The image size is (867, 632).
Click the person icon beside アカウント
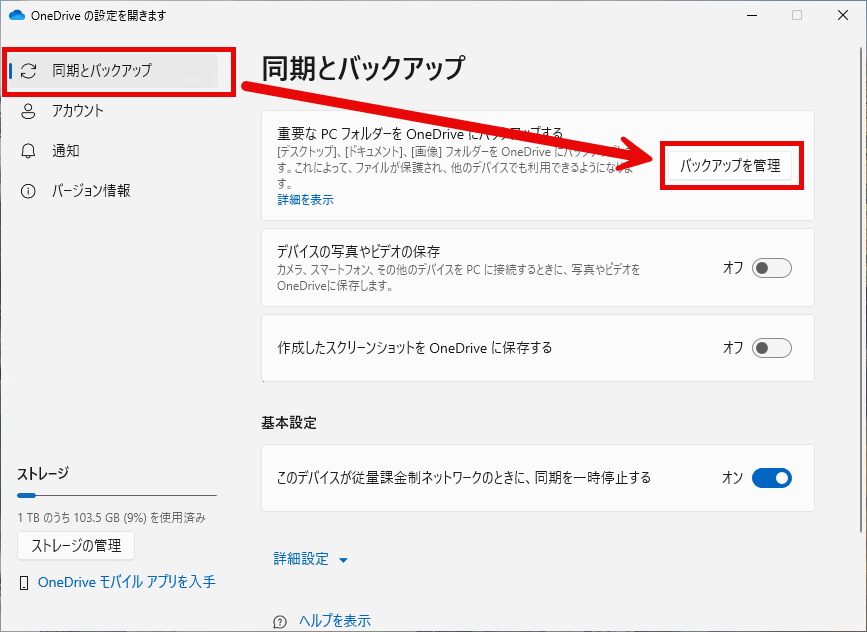[28, 111]
